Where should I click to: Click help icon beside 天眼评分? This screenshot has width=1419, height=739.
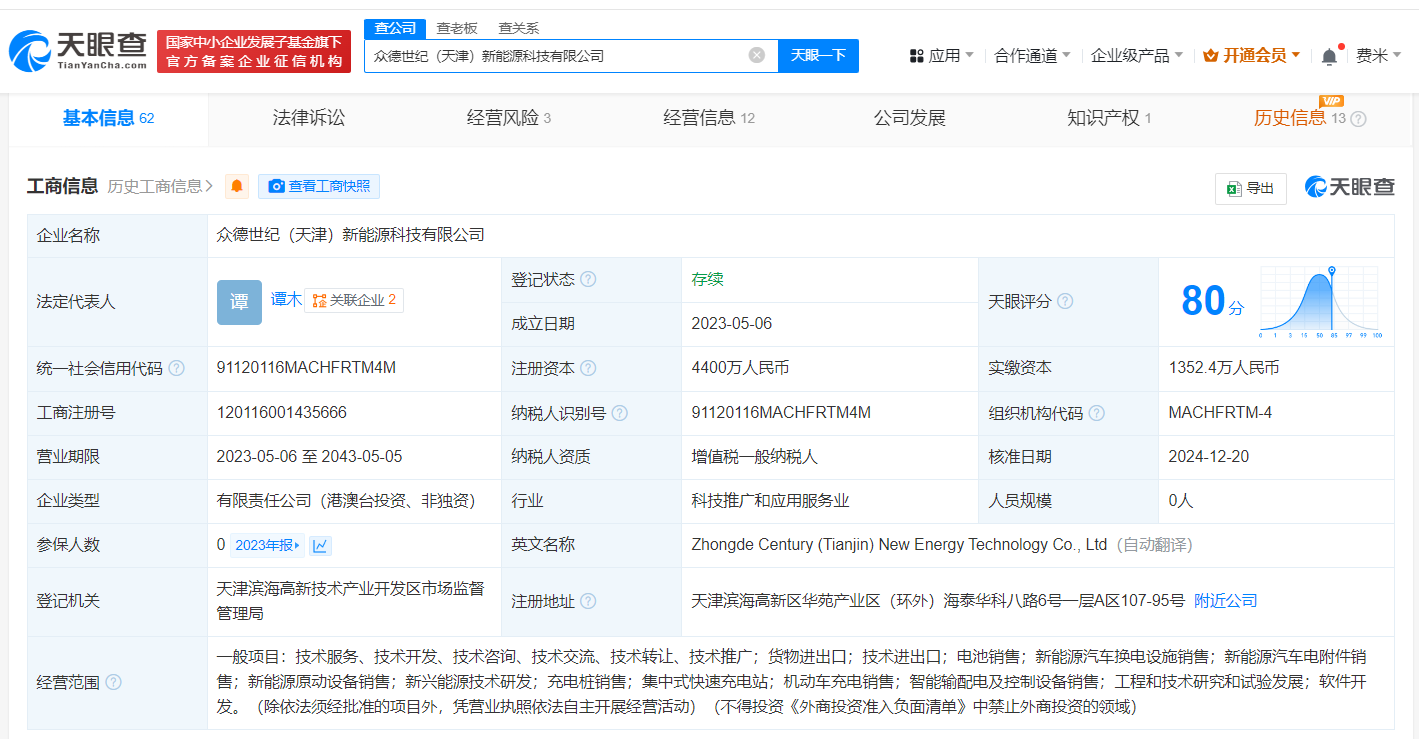[x=1065, y=301]
